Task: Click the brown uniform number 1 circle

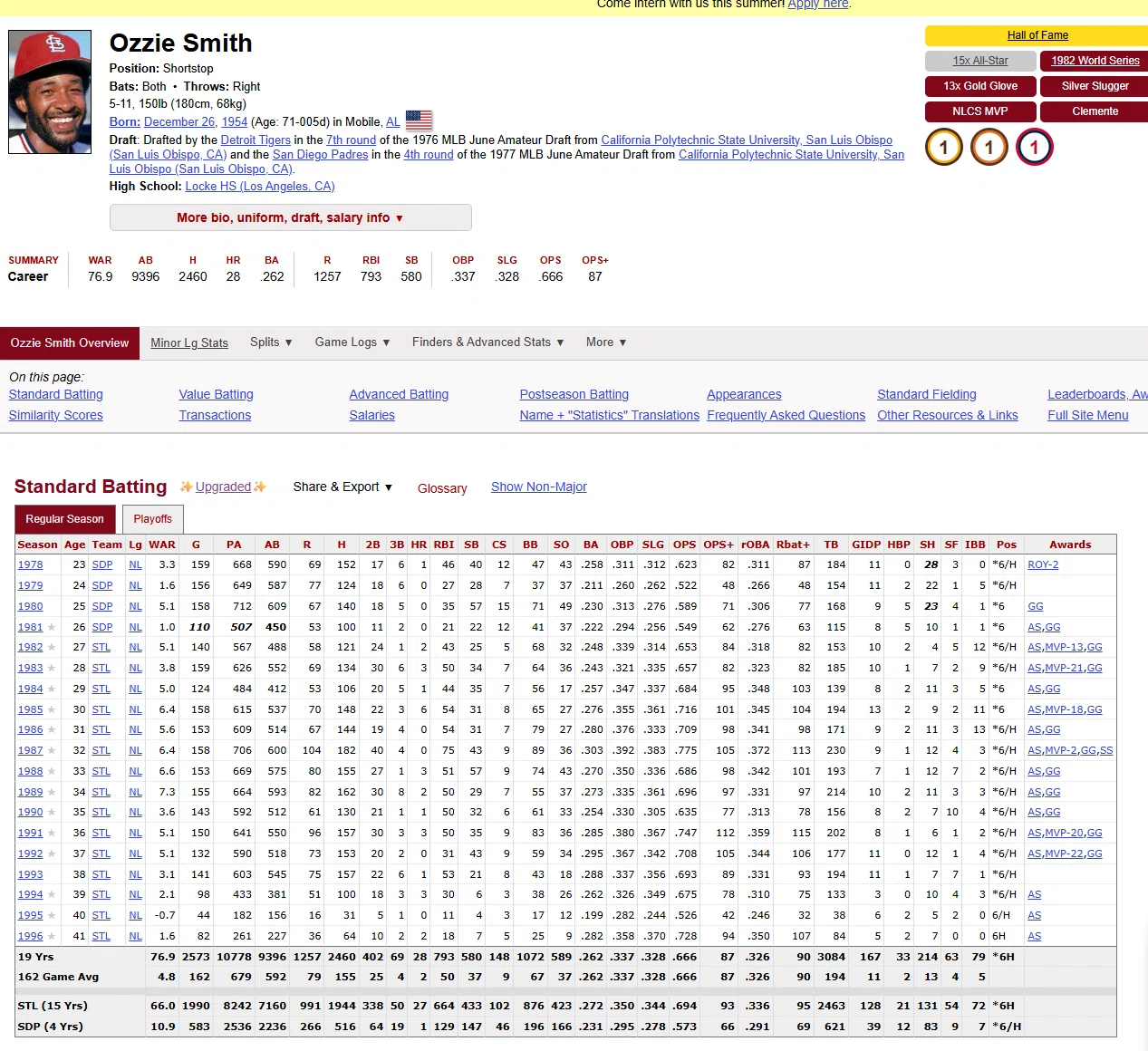Action: 989,147
